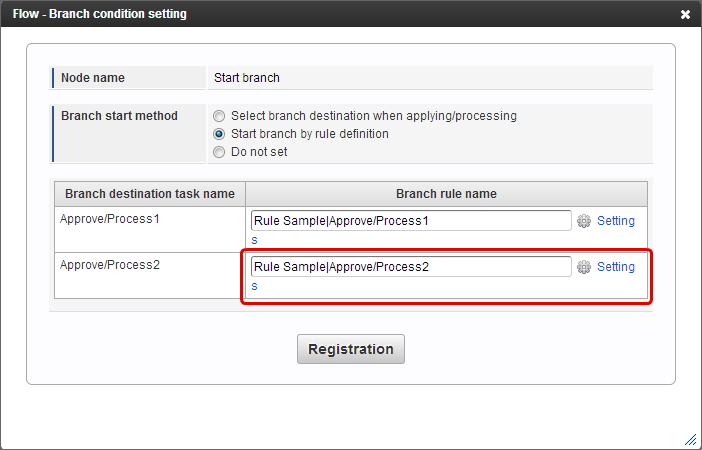Focus the 'Rule Sample|Approve/Process2' text field
702x450 pixels.
coord(411,267)
